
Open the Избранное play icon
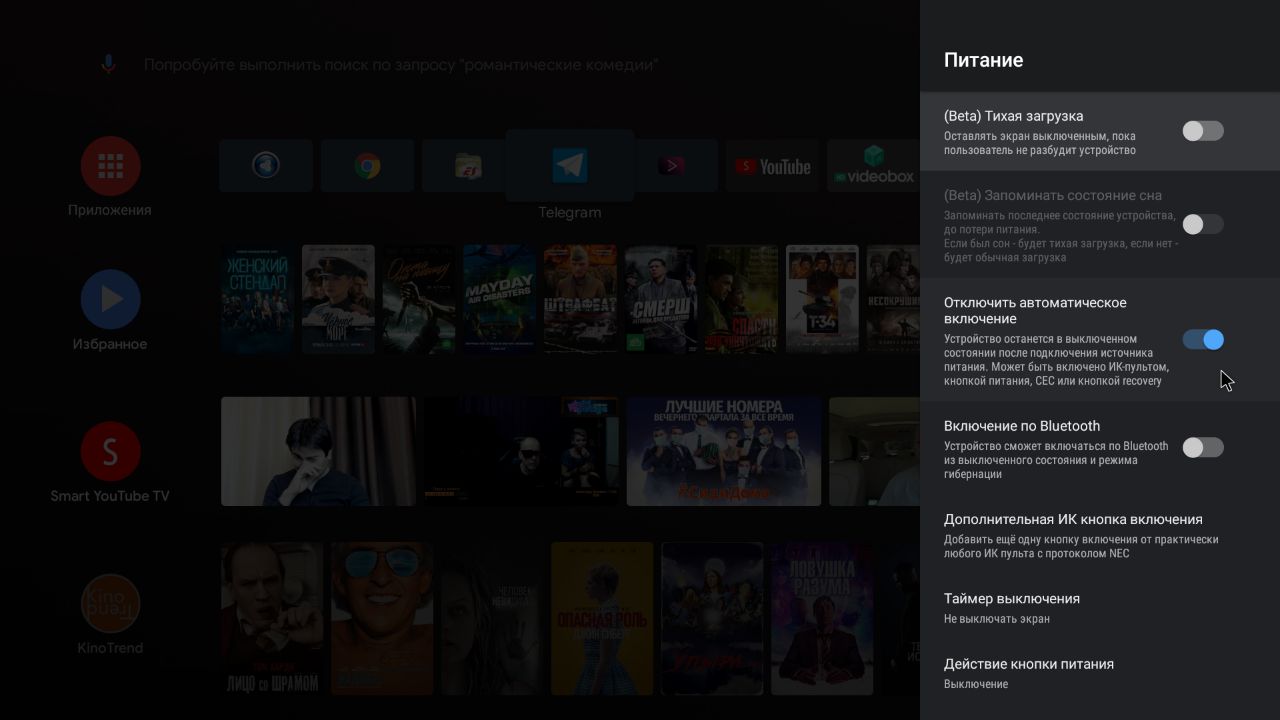coord(110,299)
